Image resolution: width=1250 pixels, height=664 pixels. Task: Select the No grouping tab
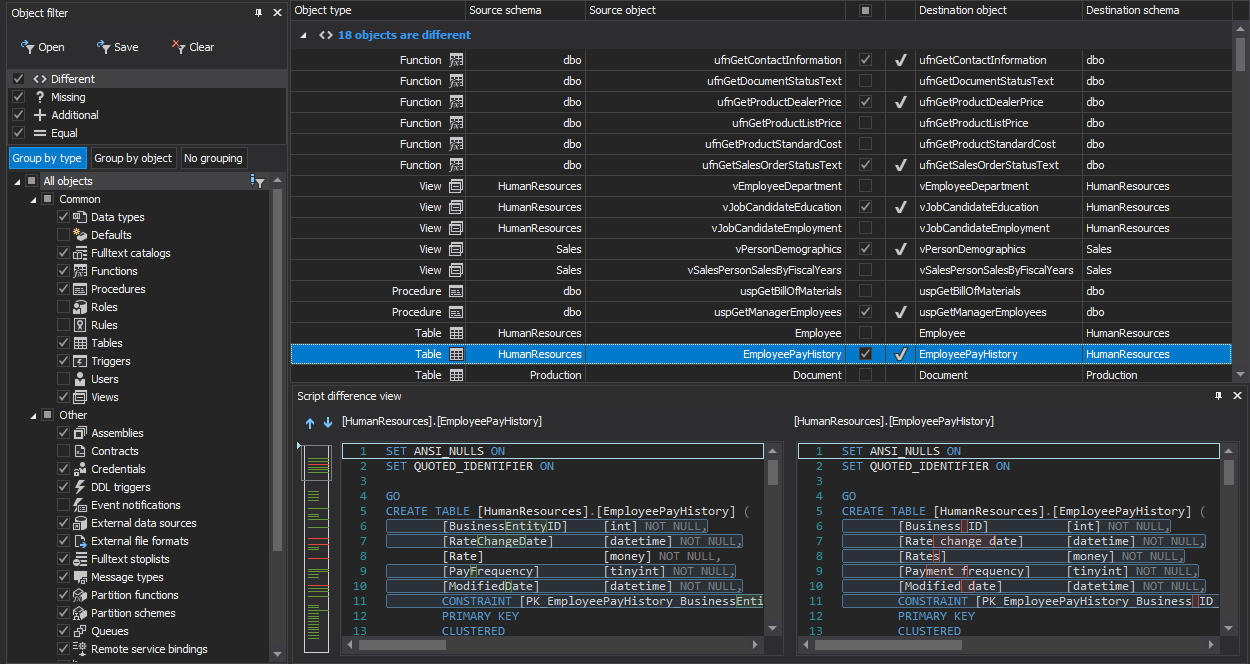(213, 158)
